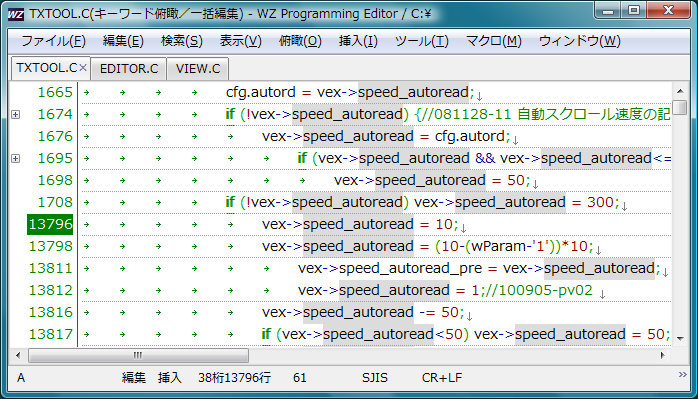Open the 編集(E) menu

point(123,41)
